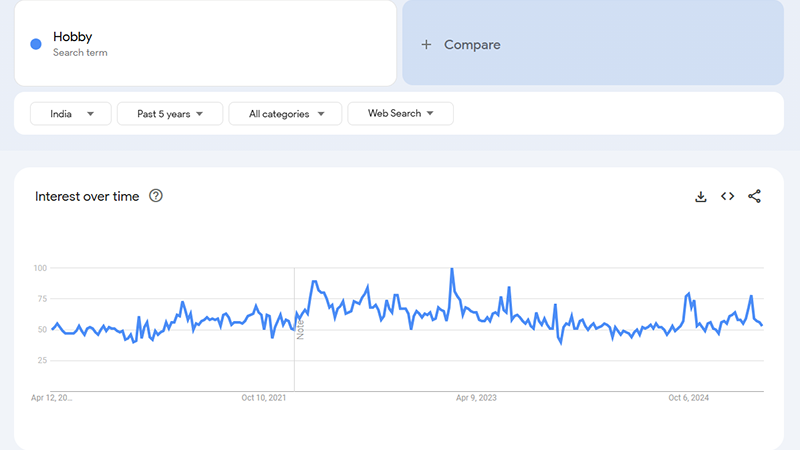The width and height of the screenshot is (800, 450).
Task: Click the Note marker on the chart
Action: tap(300, 330)
